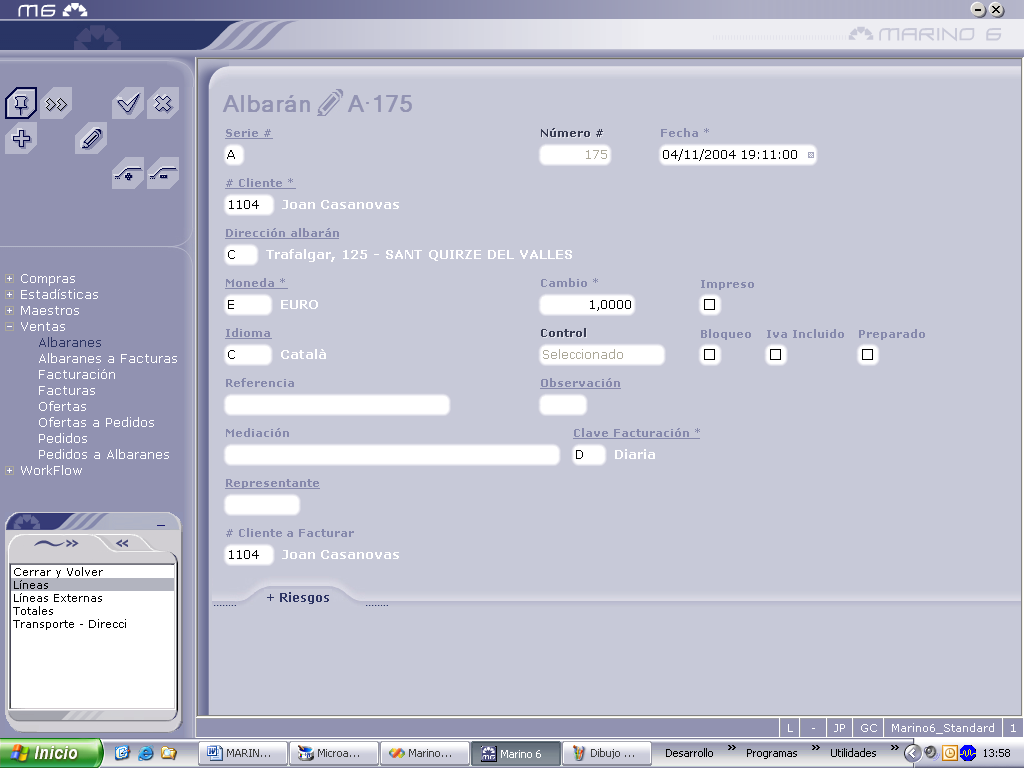Open Albaranes a Facturas under Ventas
1024x768 pixels.
pos(107,359)
